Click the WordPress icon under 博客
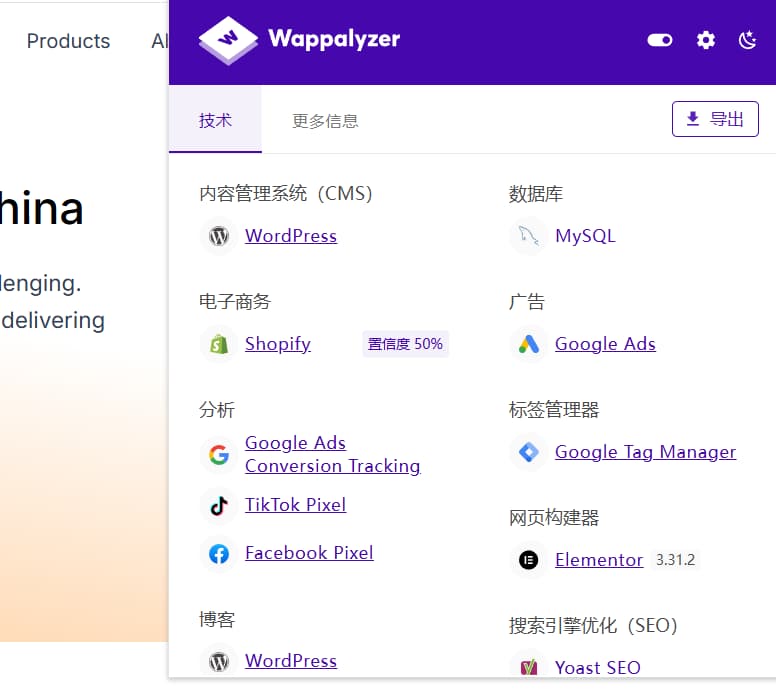Image resolution: width=776 pixels, height=693 pixels. point(219,661)
